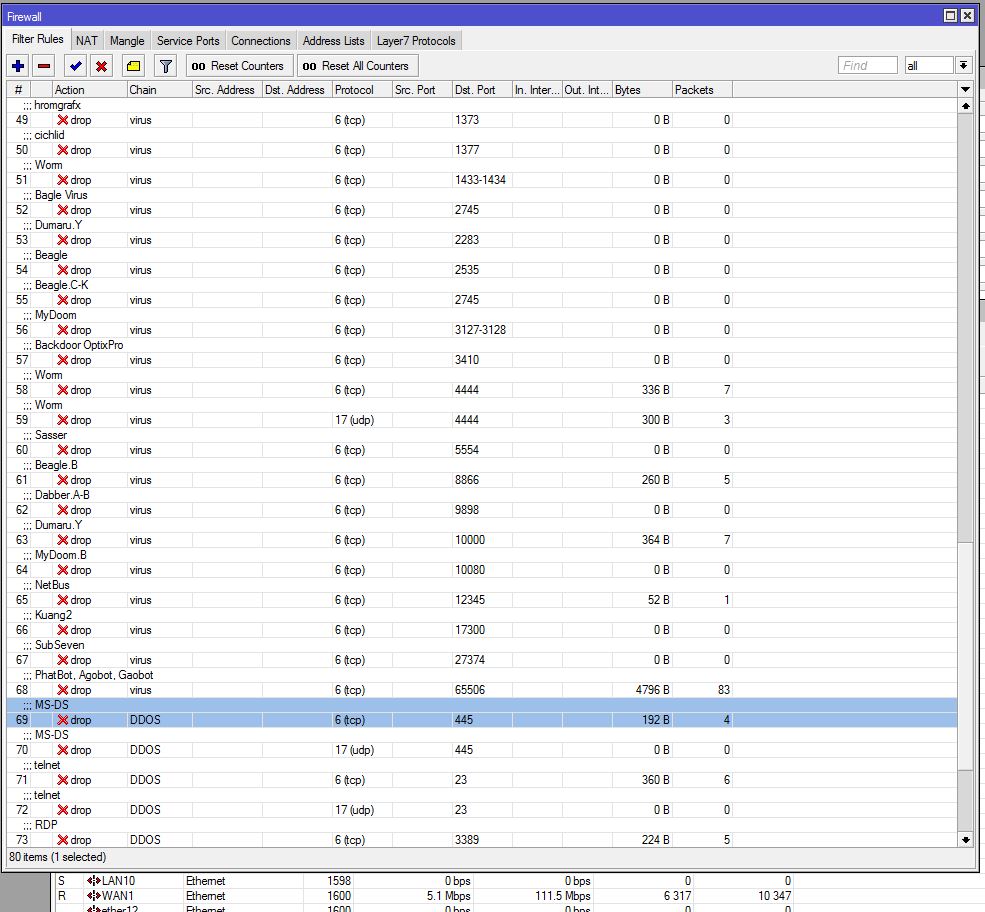Screen dimensions: 985x912
Task: Sort by the Packets column header
Action: [702, 90]
